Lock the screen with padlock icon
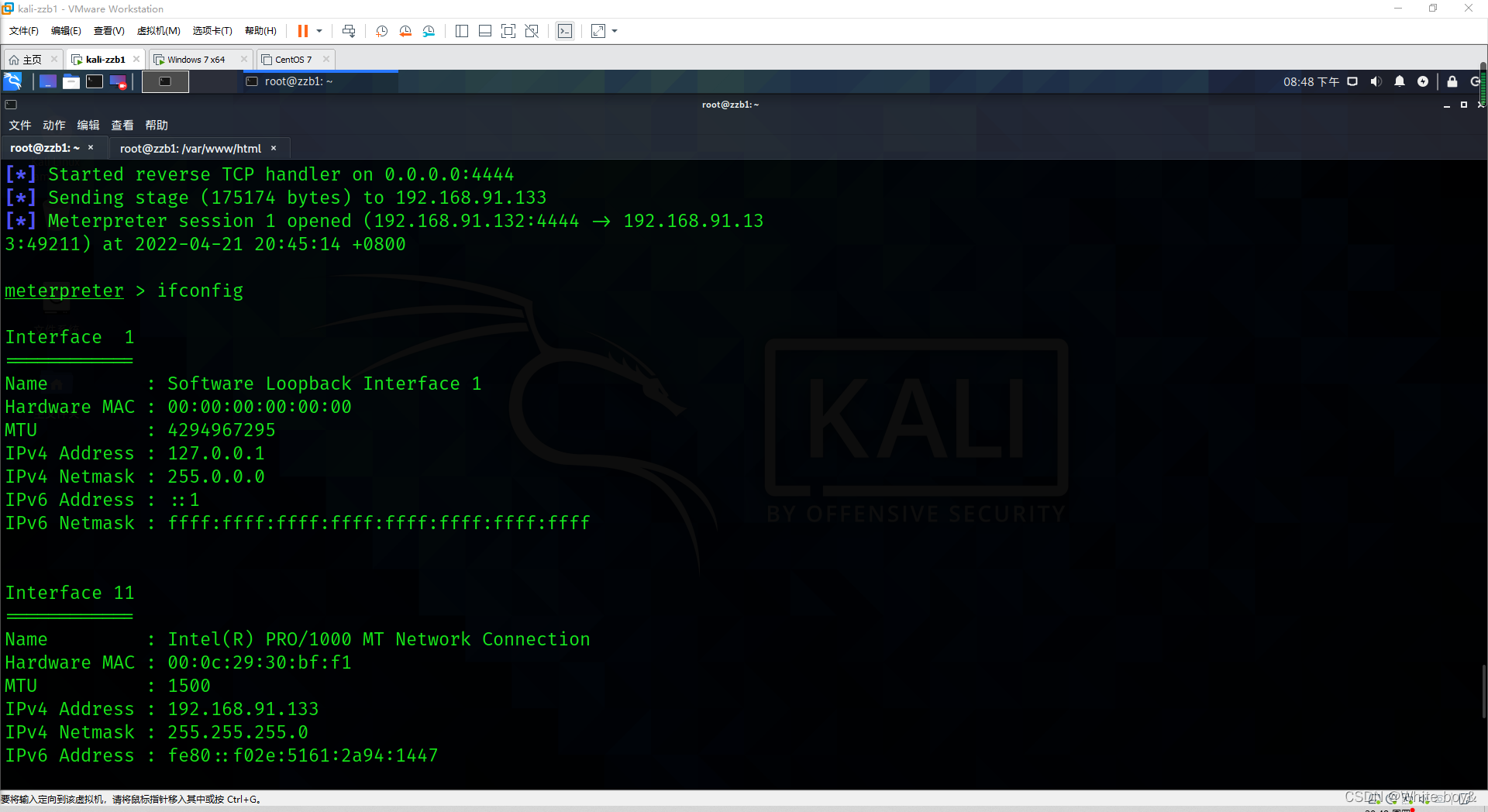The height and width of the screenshot is (812, 1488). [x=1452, y=81]
